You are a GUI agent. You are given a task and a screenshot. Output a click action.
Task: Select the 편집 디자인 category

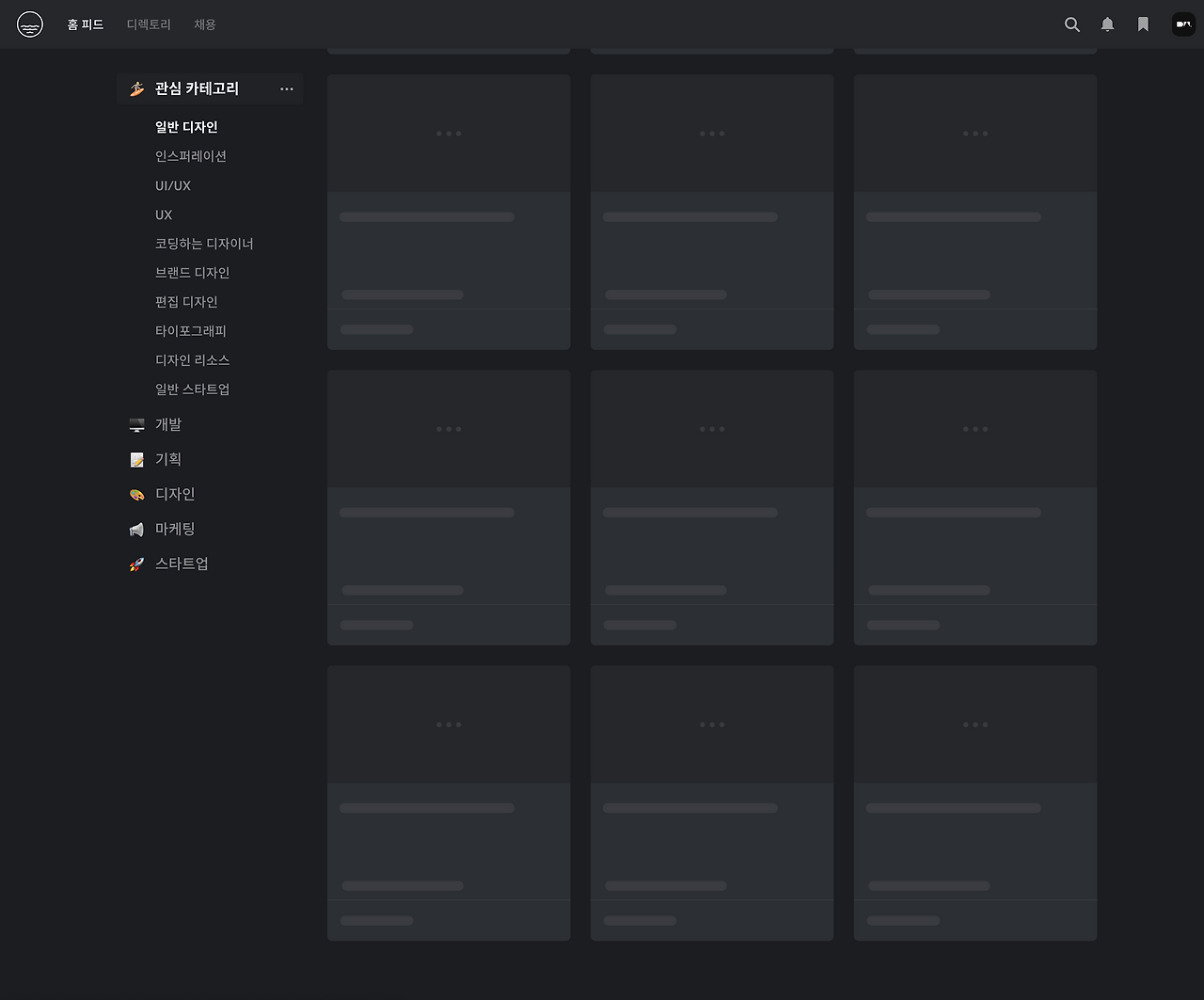[x=186, y=302]
